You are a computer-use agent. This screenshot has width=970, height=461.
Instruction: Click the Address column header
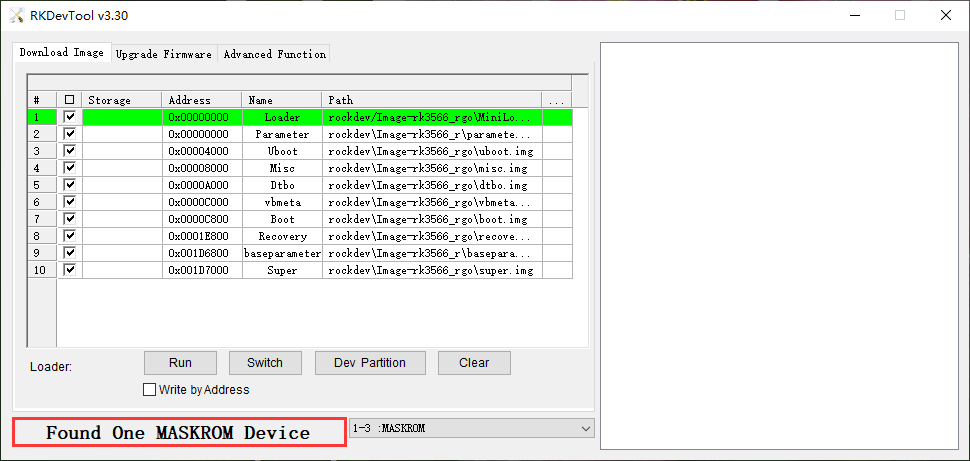(x=202, y=100)
